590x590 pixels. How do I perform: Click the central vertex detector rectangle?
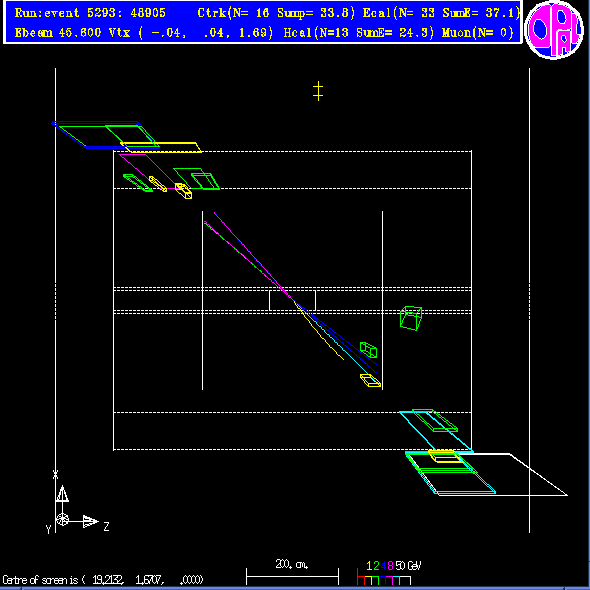(x=292, y=300)
